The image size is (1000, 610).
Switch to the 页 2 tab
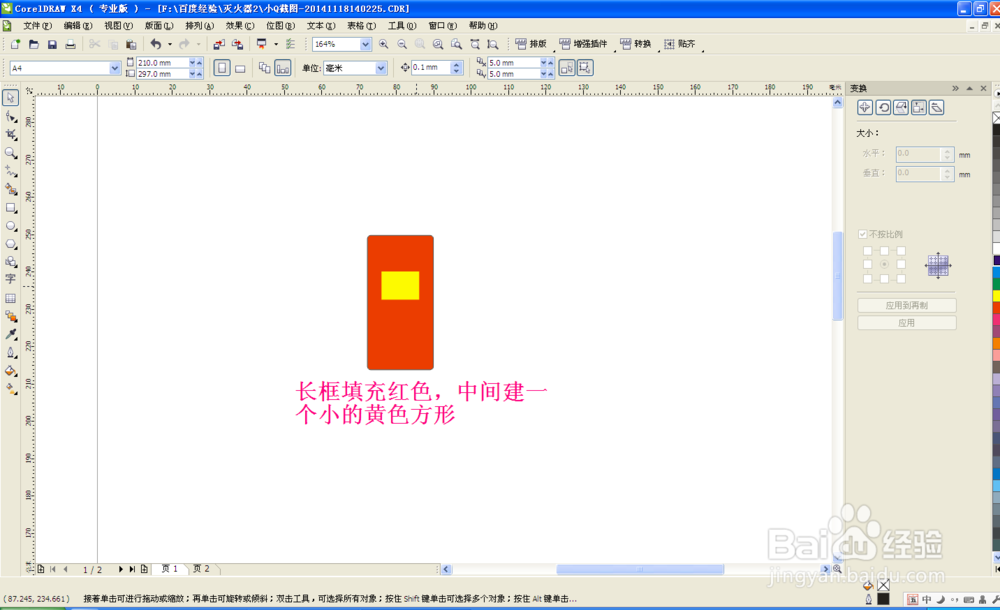[200, 568]
